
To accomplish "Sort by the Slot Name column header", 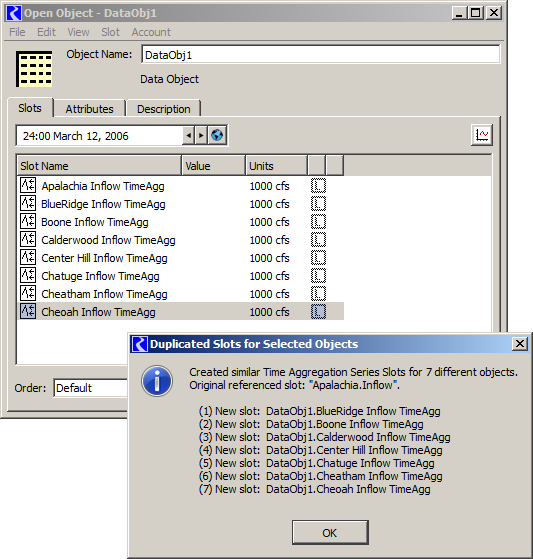I will click(x=99, y=166).
